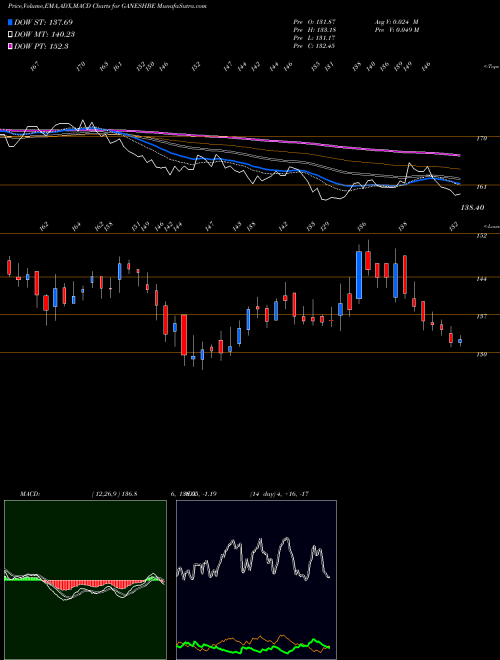Click inside the green MACD histogram panel
The height and width of the screenshot is (660, 500).
pos(85,580)
